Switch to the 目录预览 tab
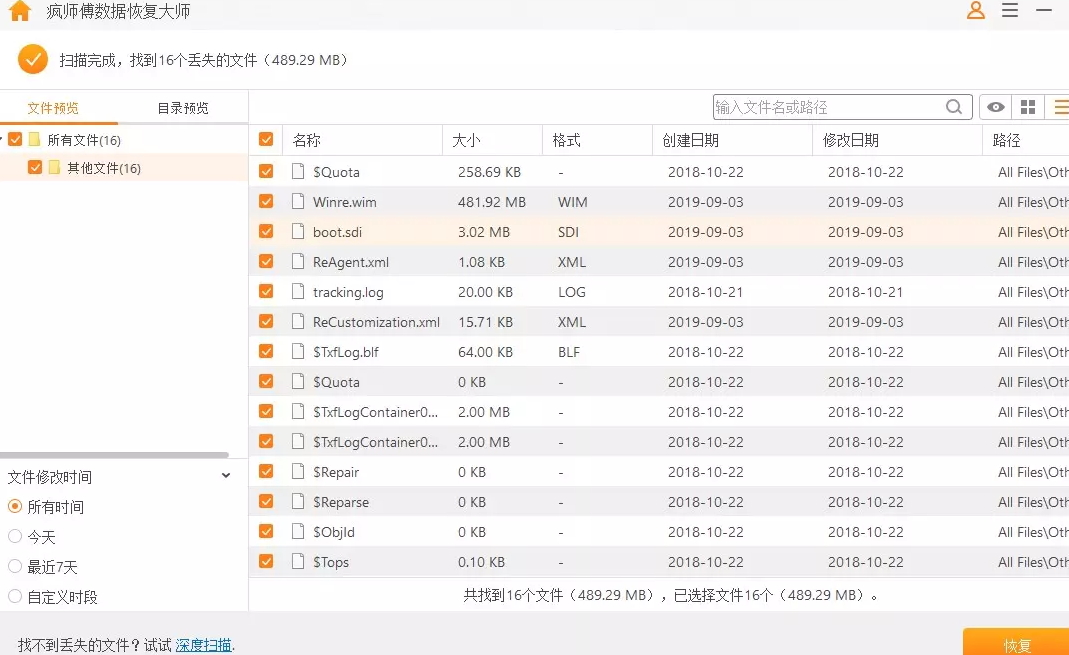Screen dimensions: 1069x655 [183, 108]
